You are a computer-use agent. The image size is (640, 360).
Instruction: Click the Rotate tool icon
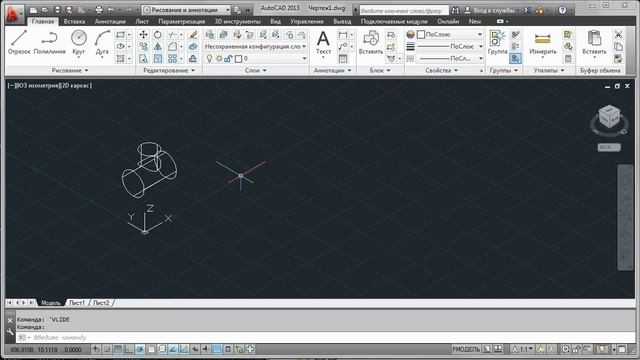(158, 35)
